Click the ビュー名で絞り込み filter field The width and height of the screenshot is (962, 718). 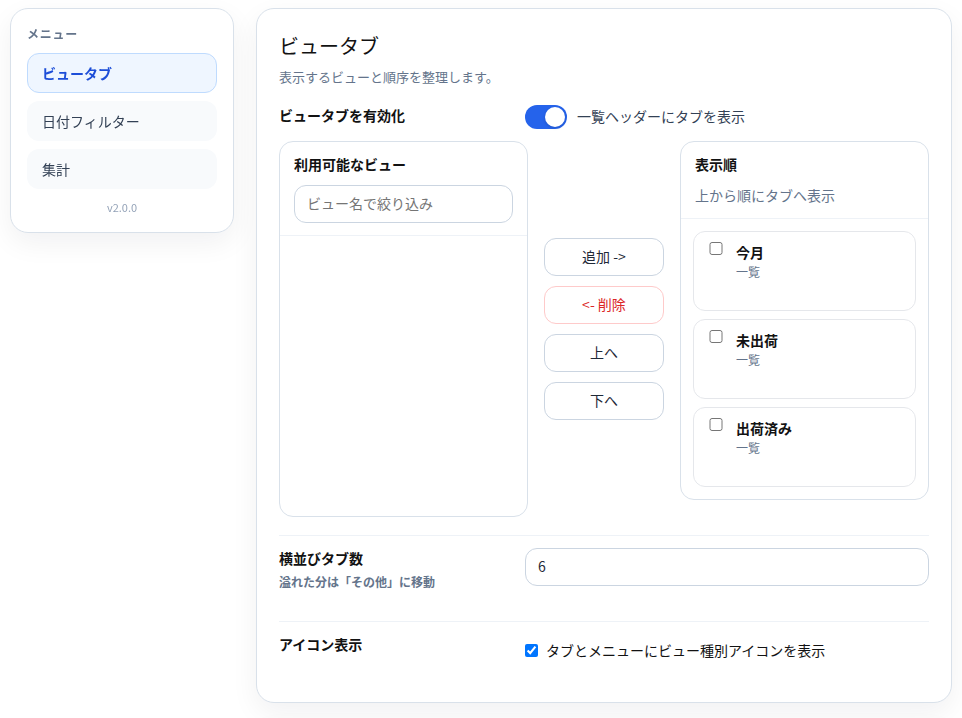click(x=403, y=204)
